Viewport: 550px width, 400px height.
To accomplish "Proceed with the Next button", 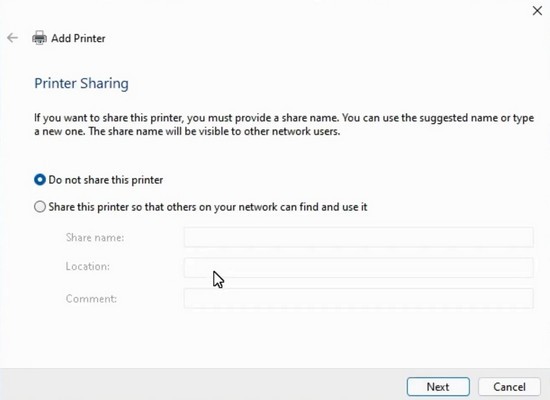I will pyautogui.click(x=438, y=387).
